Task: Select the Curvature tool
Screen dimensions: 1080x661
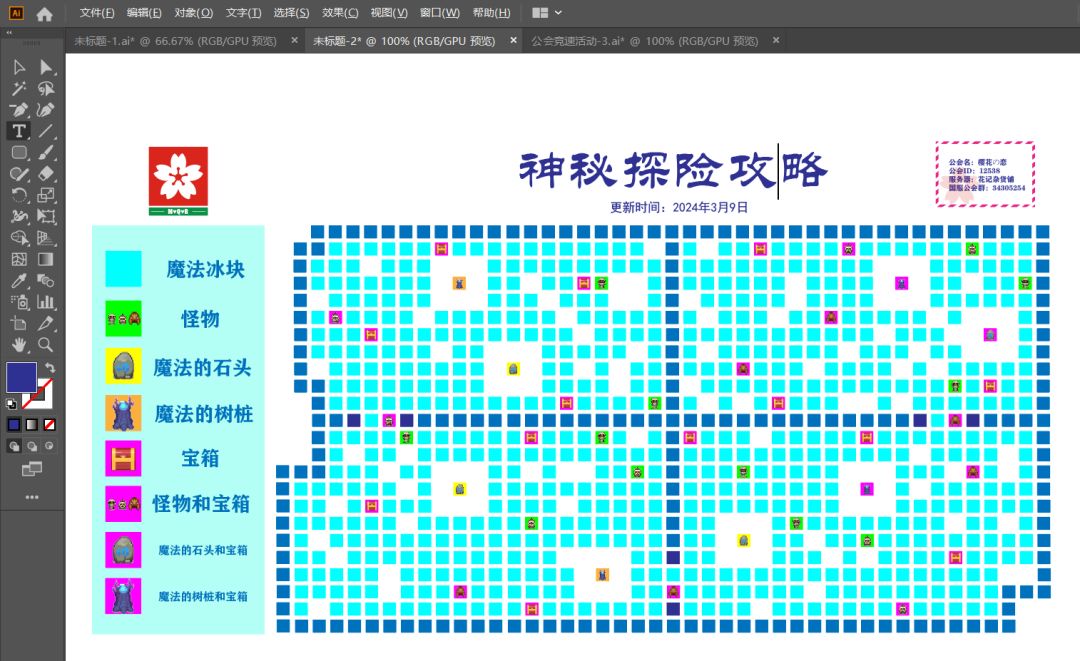Action: point(45,109)
